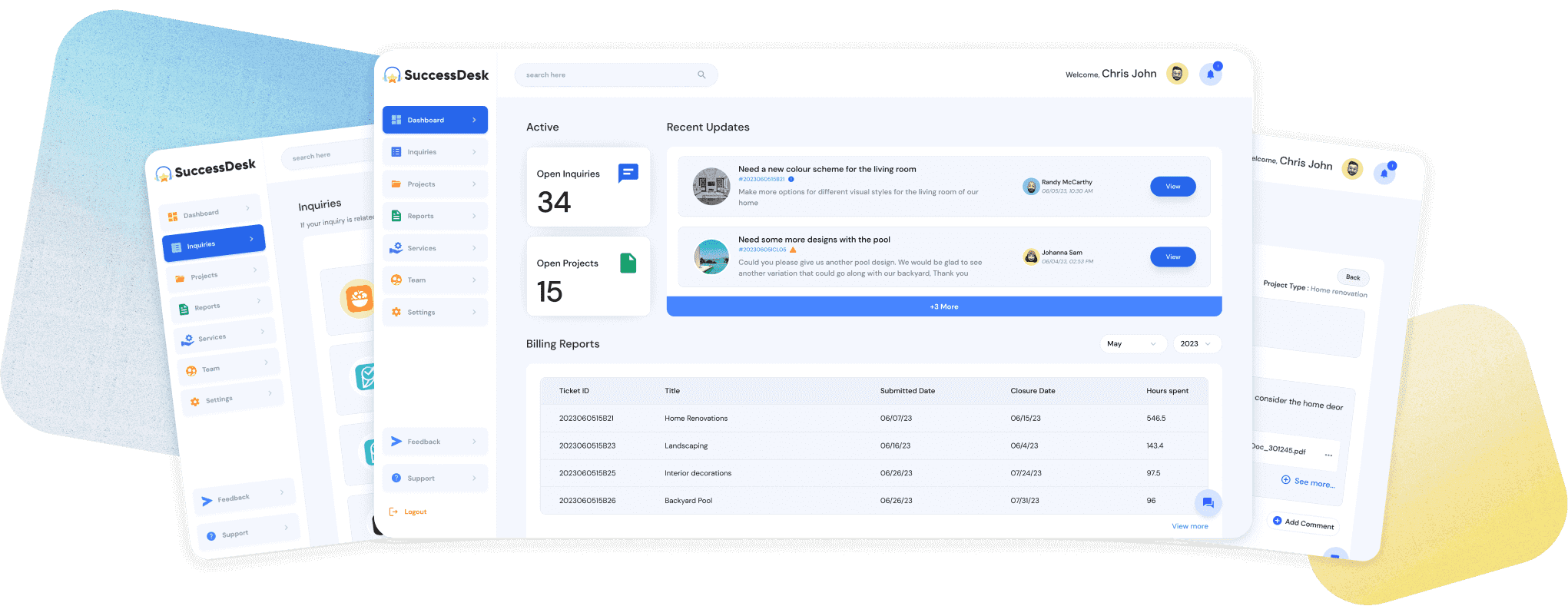Click the notification bell icon
1568x606 pixels.
click(1210, 75)
